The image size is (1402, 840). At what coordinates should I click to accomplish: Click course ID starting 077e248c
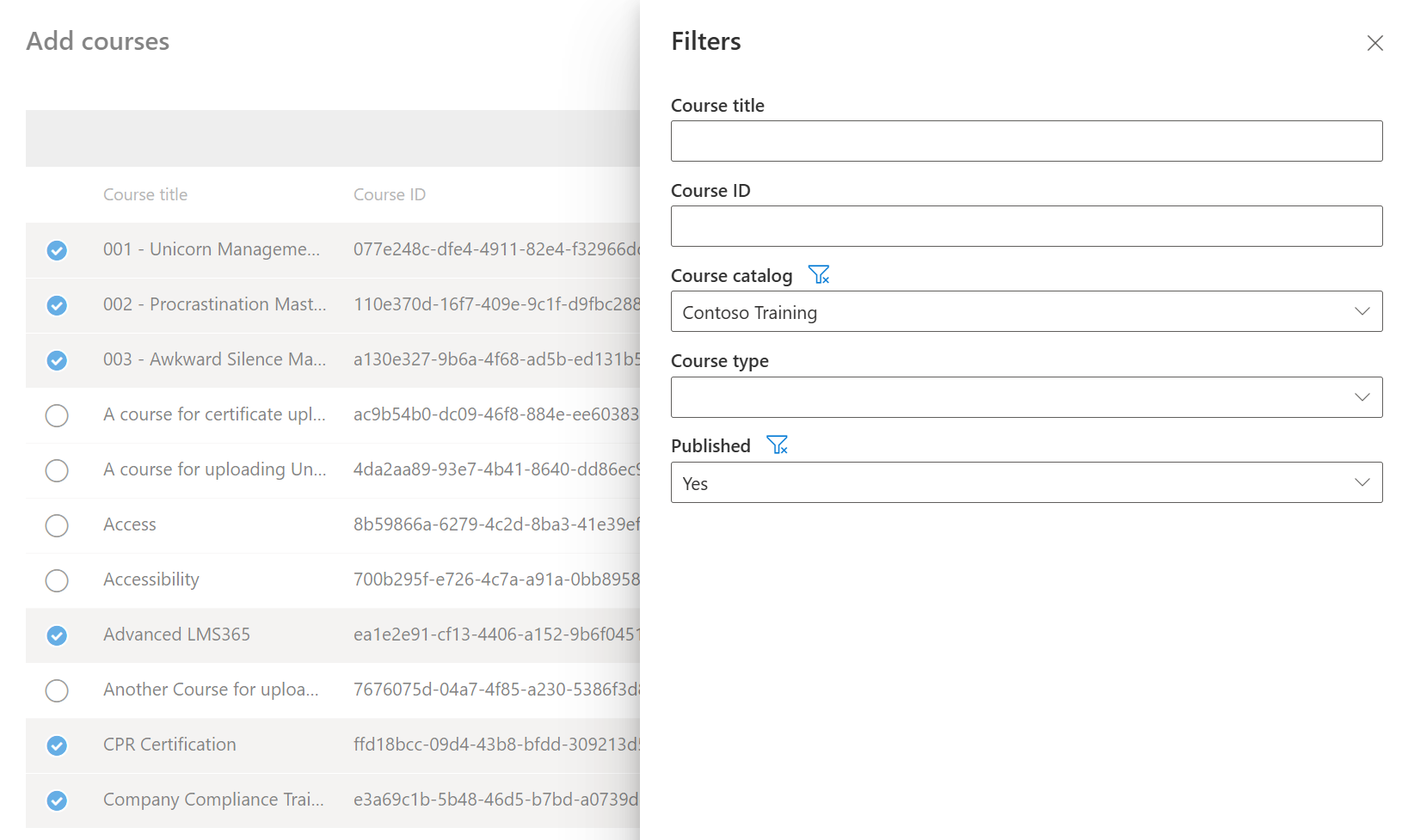tap(496, 249)
